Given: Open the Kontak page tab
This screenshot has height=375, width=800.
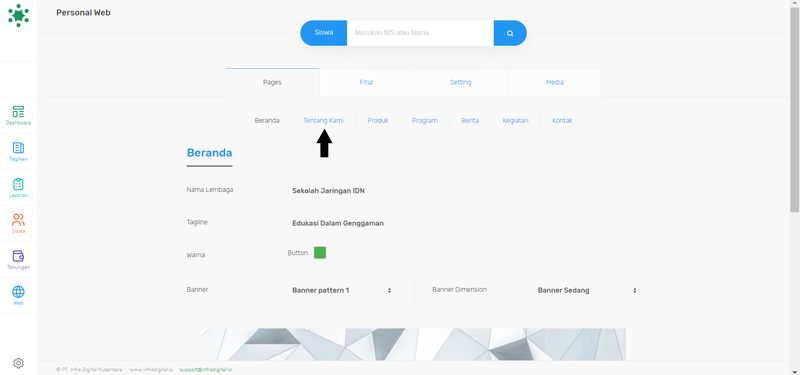Looking at the screenshot, I should point(562,121).
